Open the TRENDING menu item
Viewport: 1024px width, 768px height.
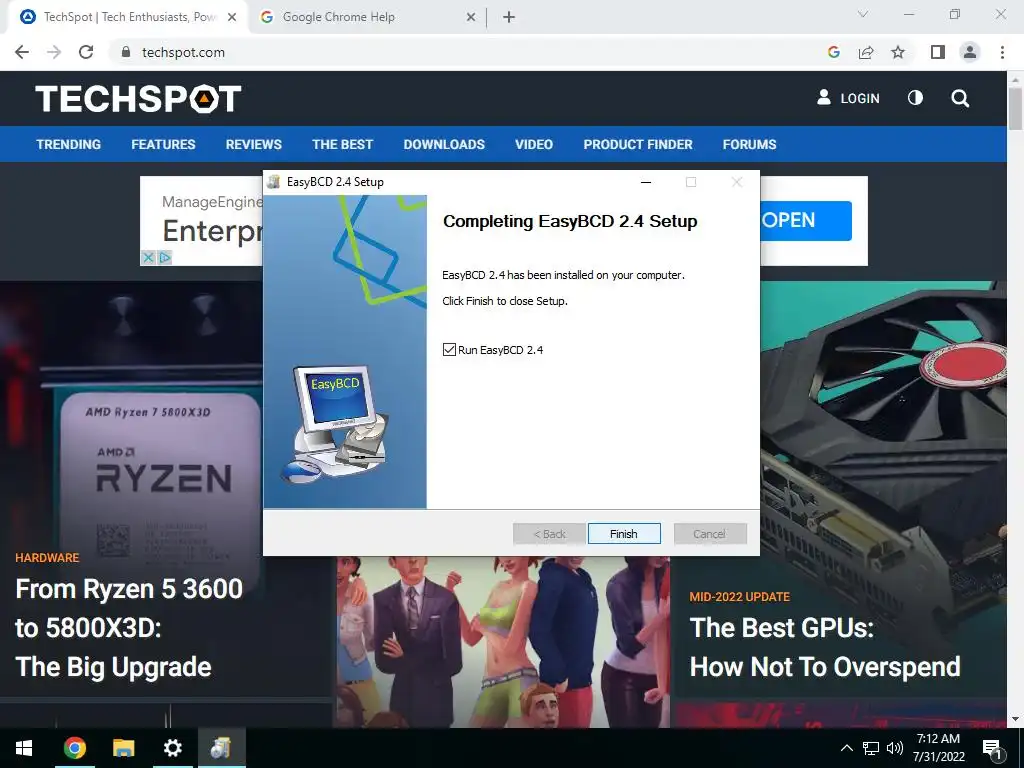tap(69, 144)
